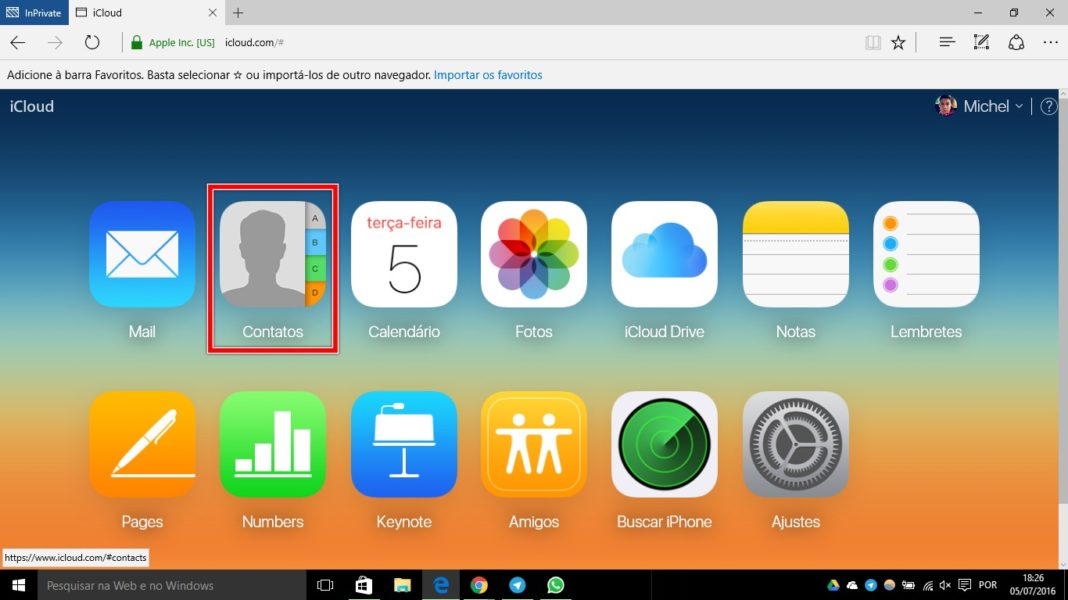Open the Keynote app
This screenshot has height=600, width=1068.
tap(403, 444)
